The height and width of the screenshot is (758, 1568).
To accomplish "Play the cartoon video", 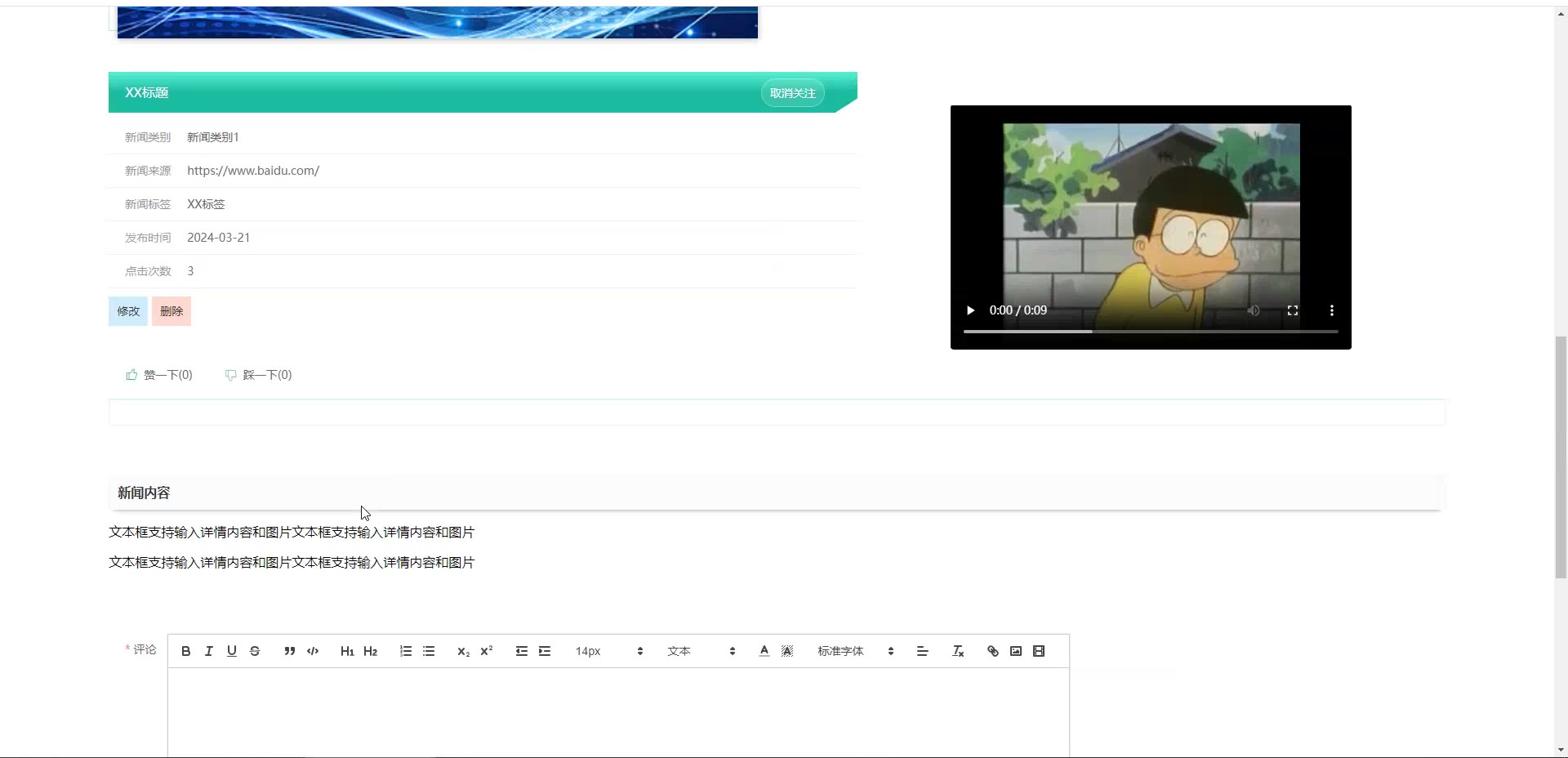I will (x=970, y=310).
